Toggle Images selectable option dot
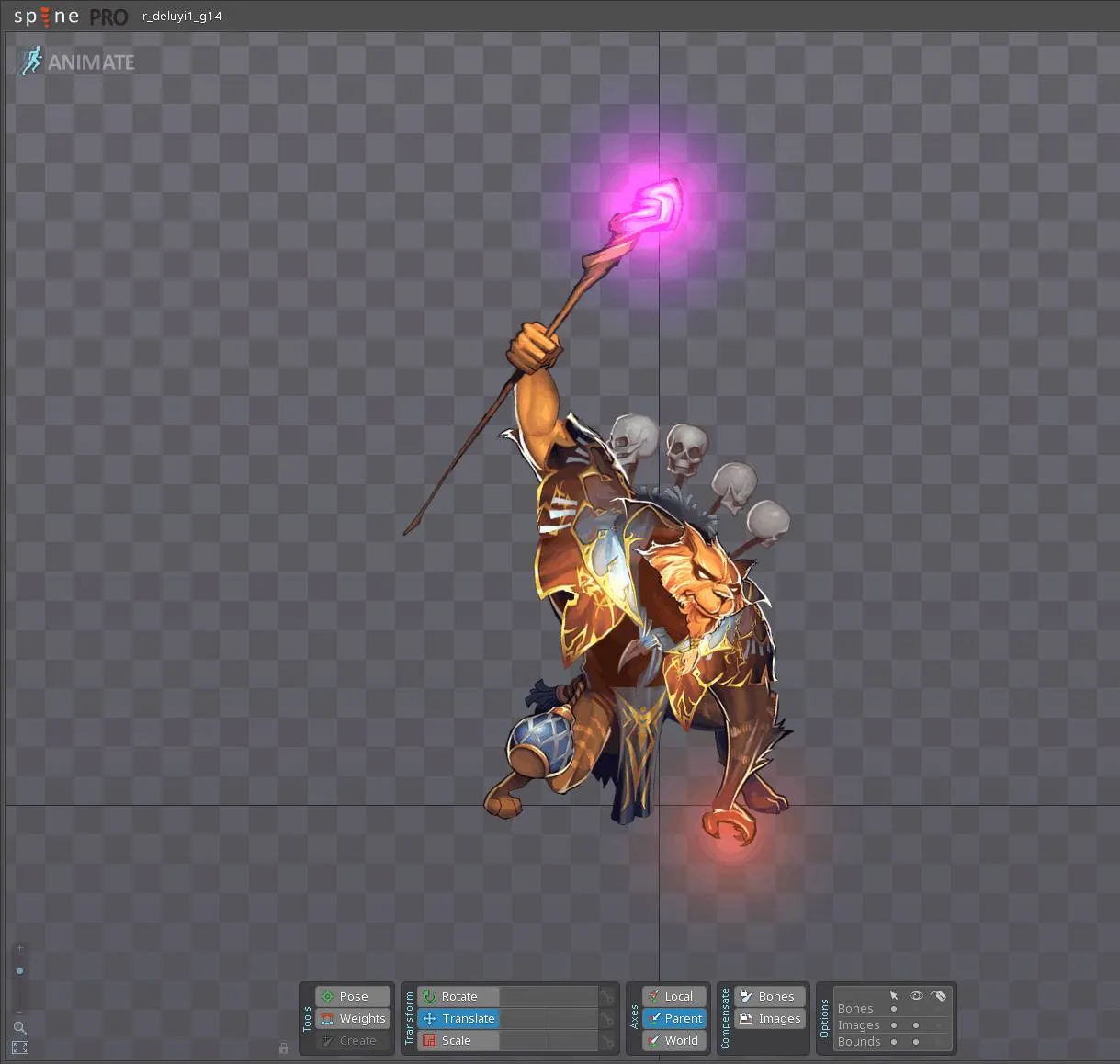 [x=894, y=1025]
